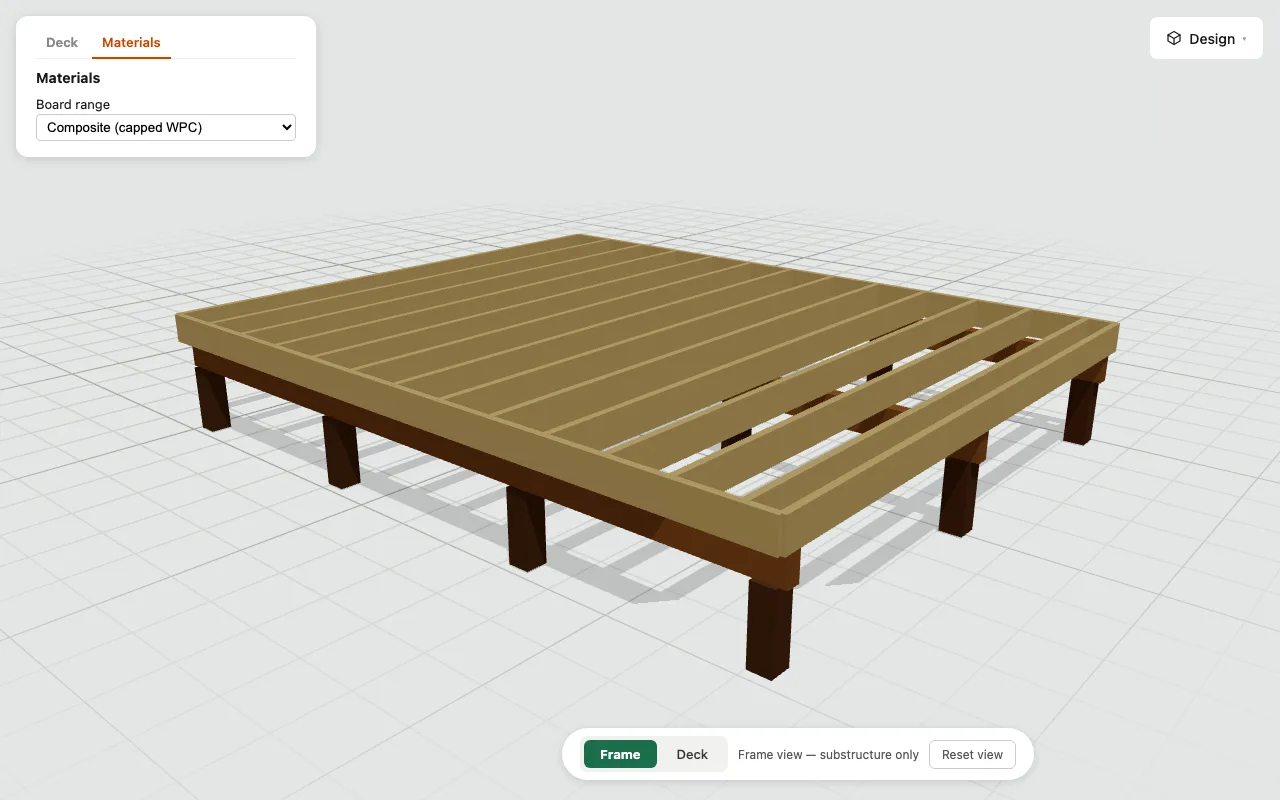Click the "Board range" label
The height and width of the screenshot is (800, 1280).
coord(73,104)
